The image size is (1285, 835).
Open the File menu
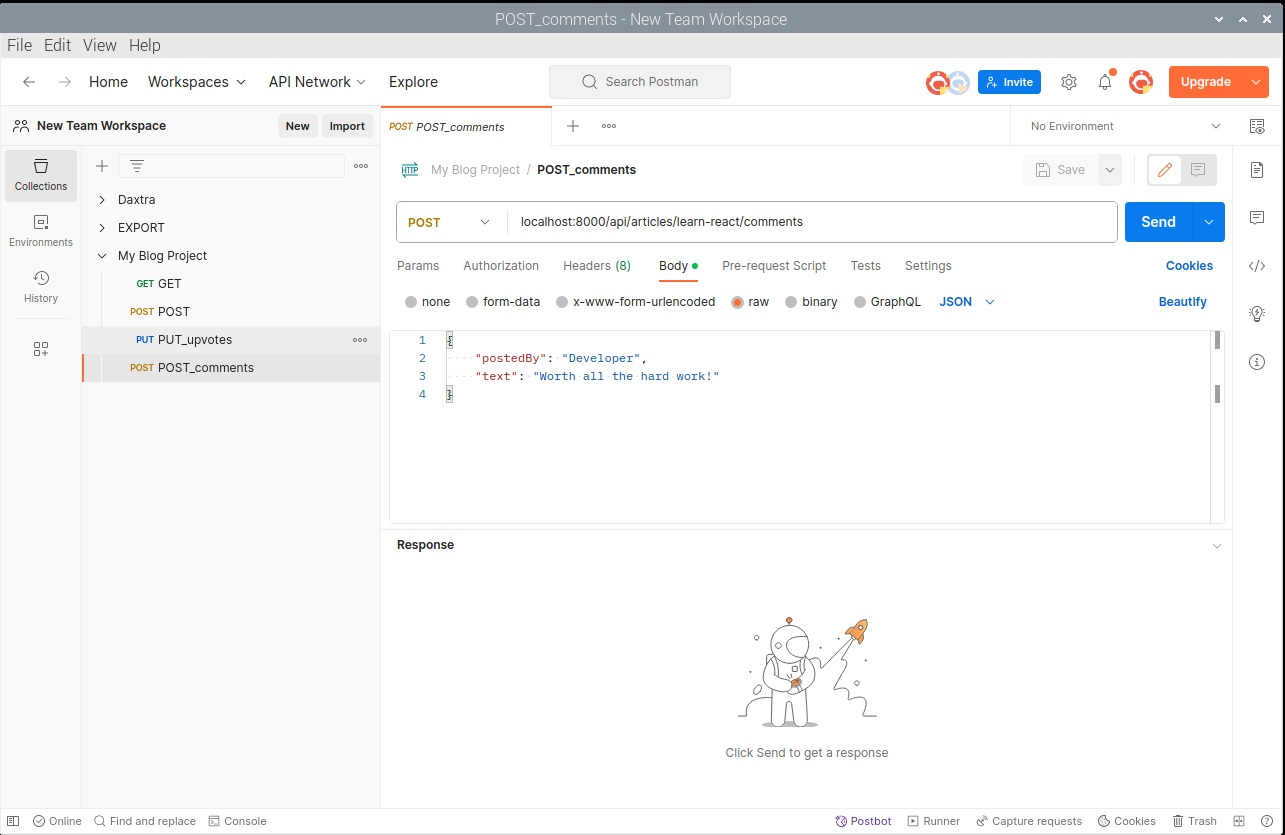(x=20, y=45)
